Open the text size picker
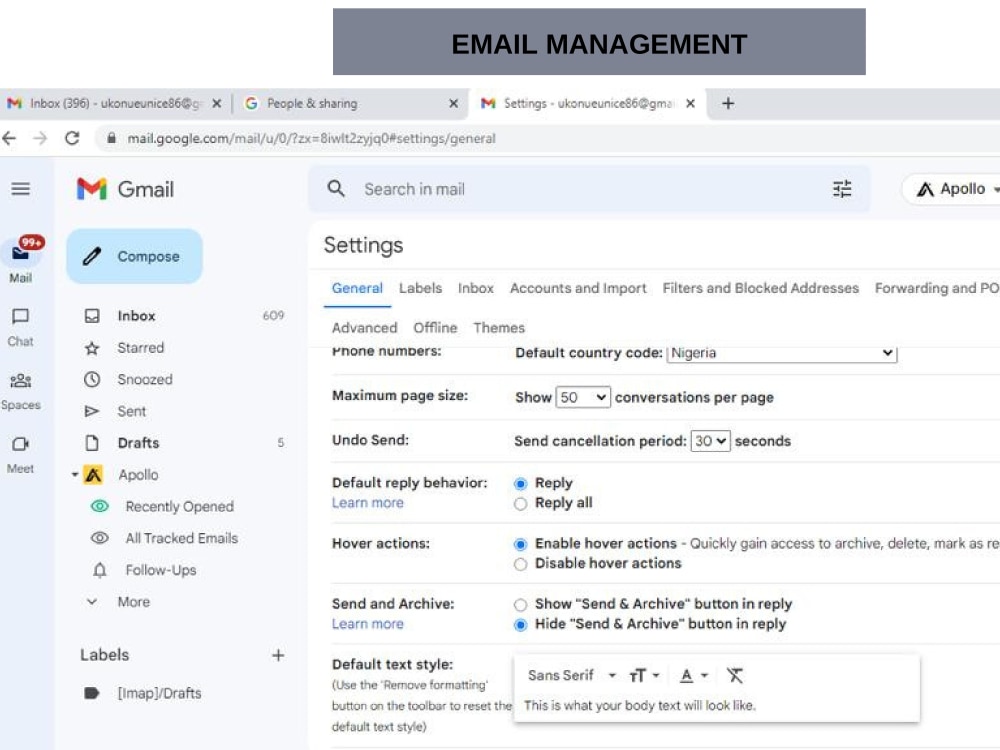This screenshot has height=750, width=1000. click(x=644, y=675)
